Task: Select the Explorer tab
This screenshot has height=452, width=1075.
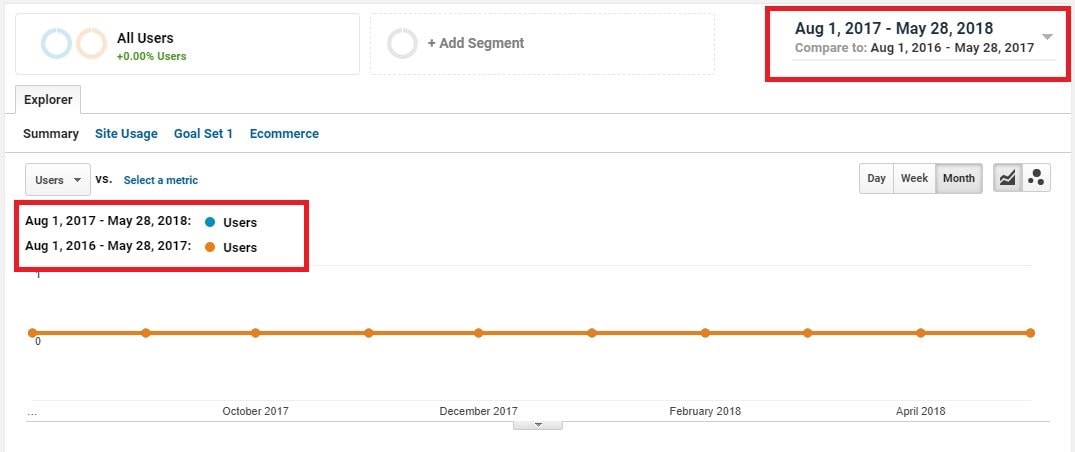Action: click(48, 100)
